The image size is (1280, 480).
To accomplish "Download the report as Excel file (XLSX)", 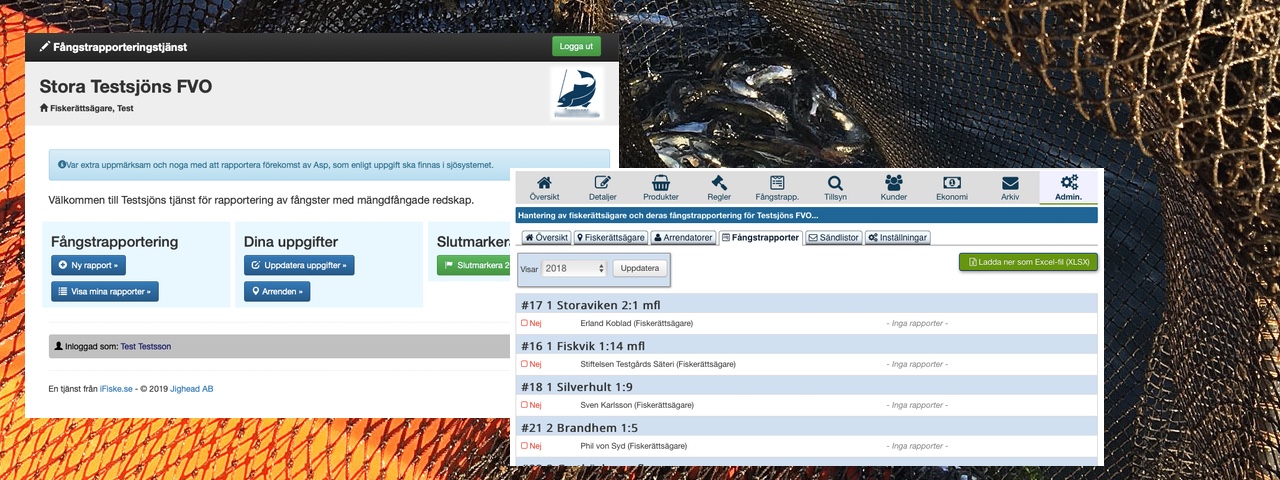I will coord(1028,262).
